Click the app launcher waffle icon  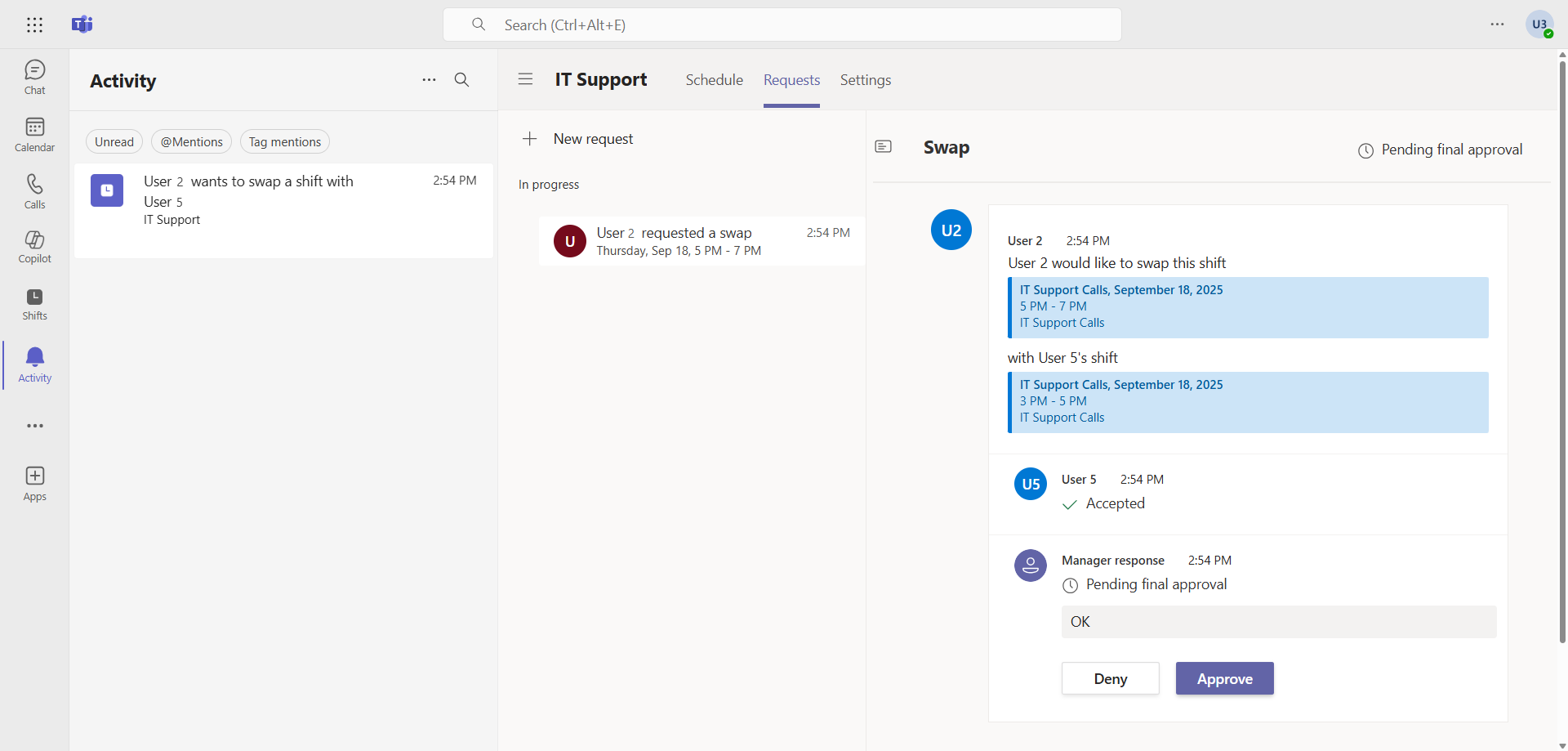coord(34,25)
